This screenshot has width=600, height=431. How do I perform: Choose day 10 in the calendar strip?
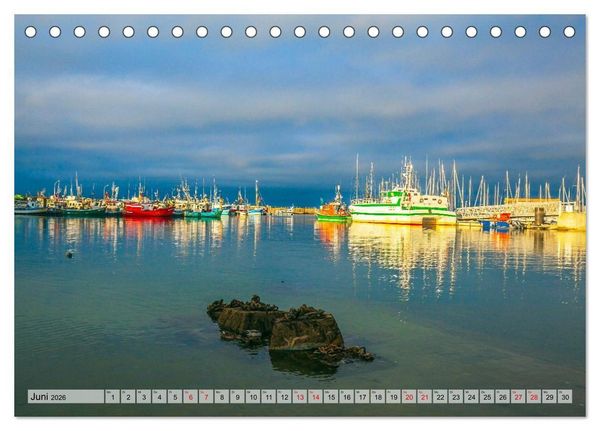(253, 397)
